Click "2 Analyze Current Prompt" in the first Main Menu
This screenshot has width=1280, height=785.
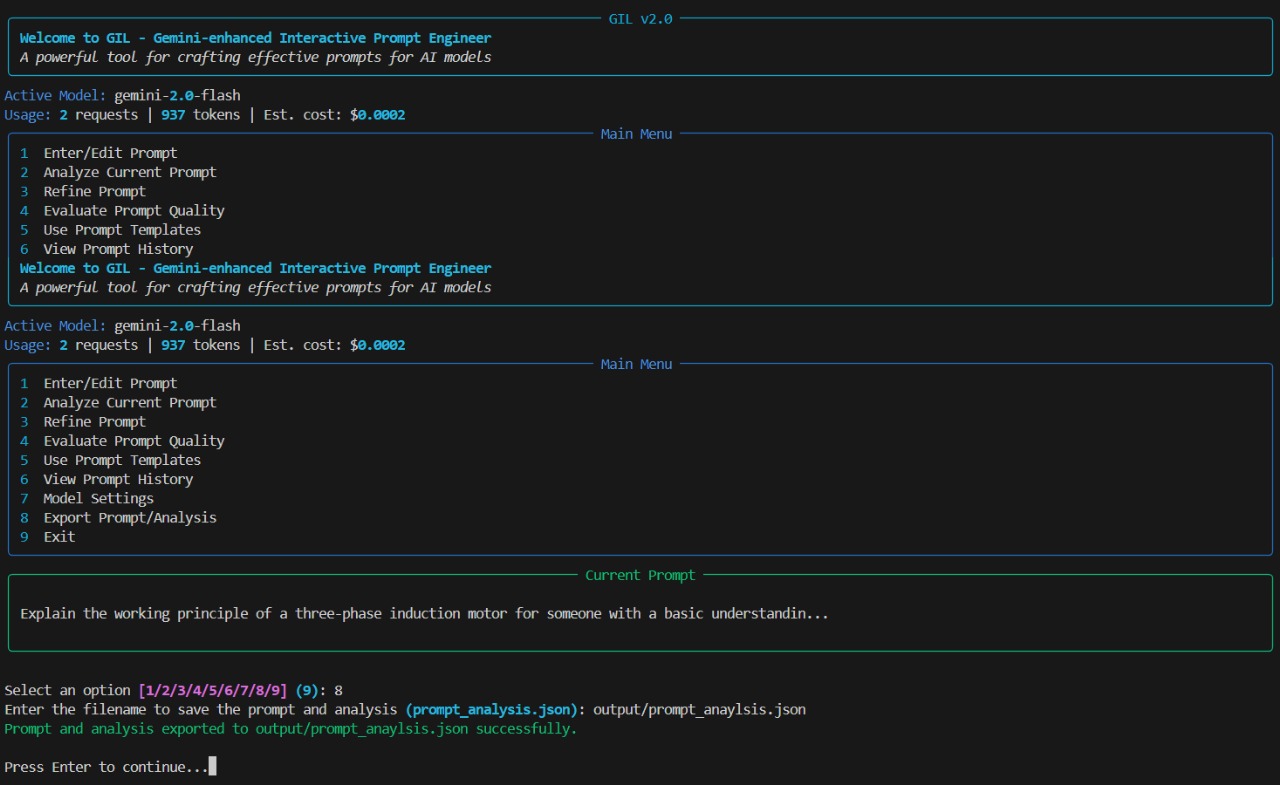coord(118,172)
